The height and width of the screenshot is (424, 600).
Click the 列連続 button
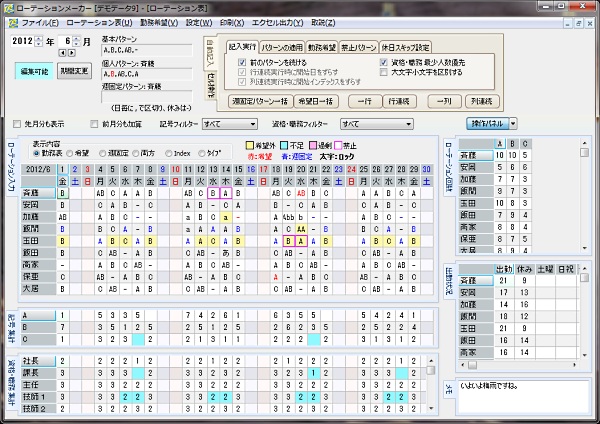[x=482, y=101]
